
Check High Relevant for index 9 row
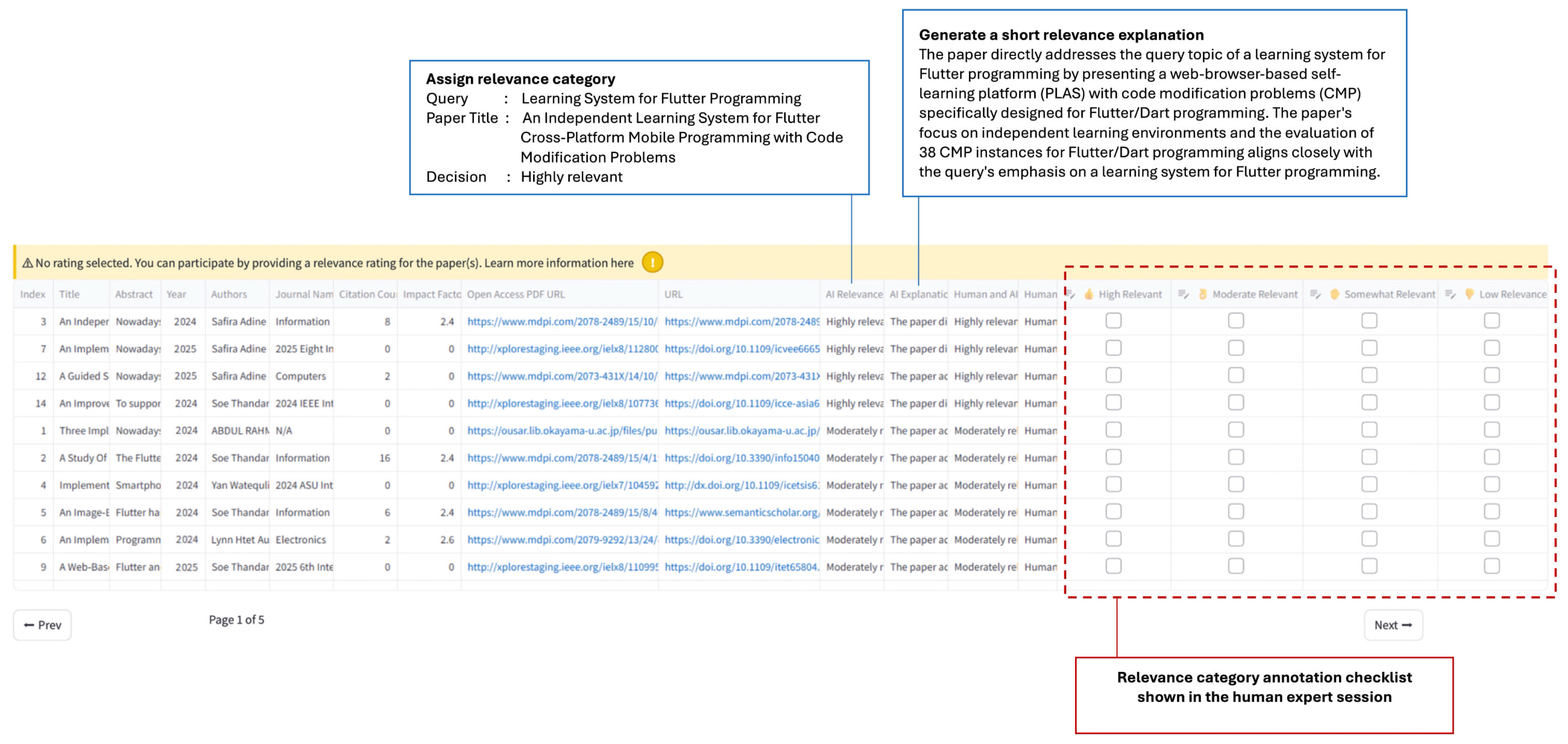[x=1113, y=566]
